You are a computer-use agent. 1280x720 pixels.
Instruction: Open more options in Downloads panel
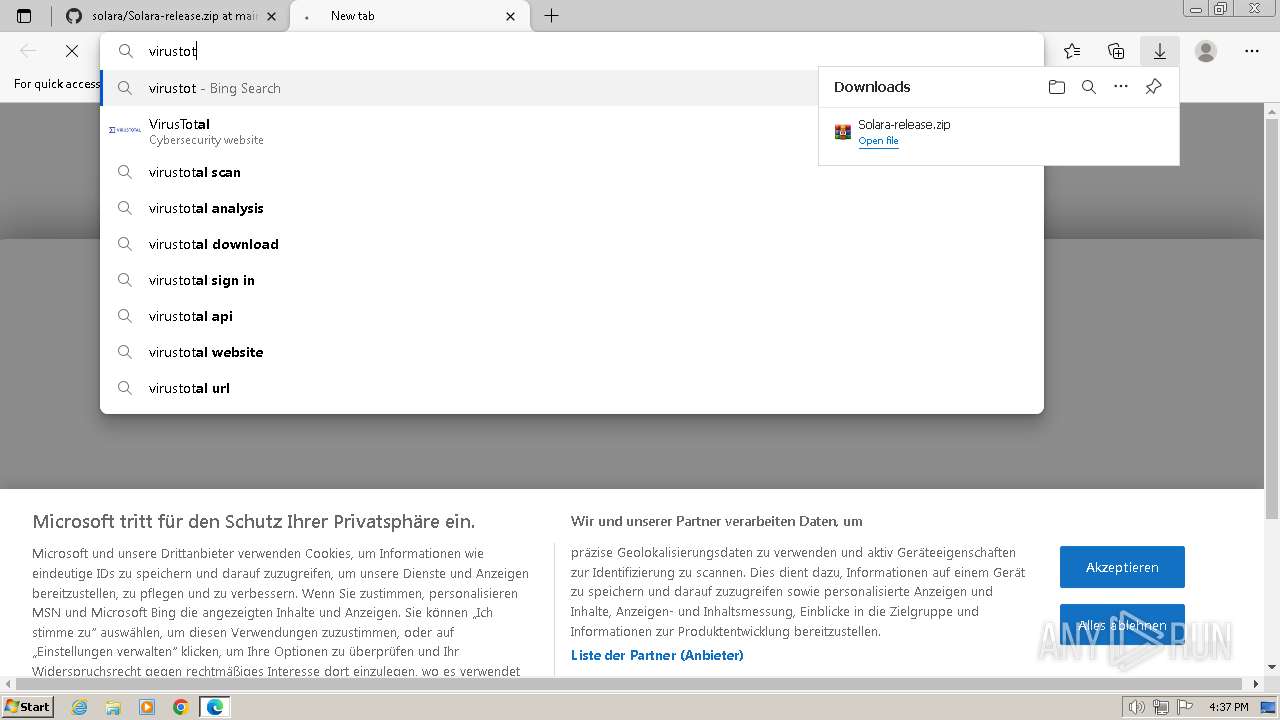(1121, 87)
